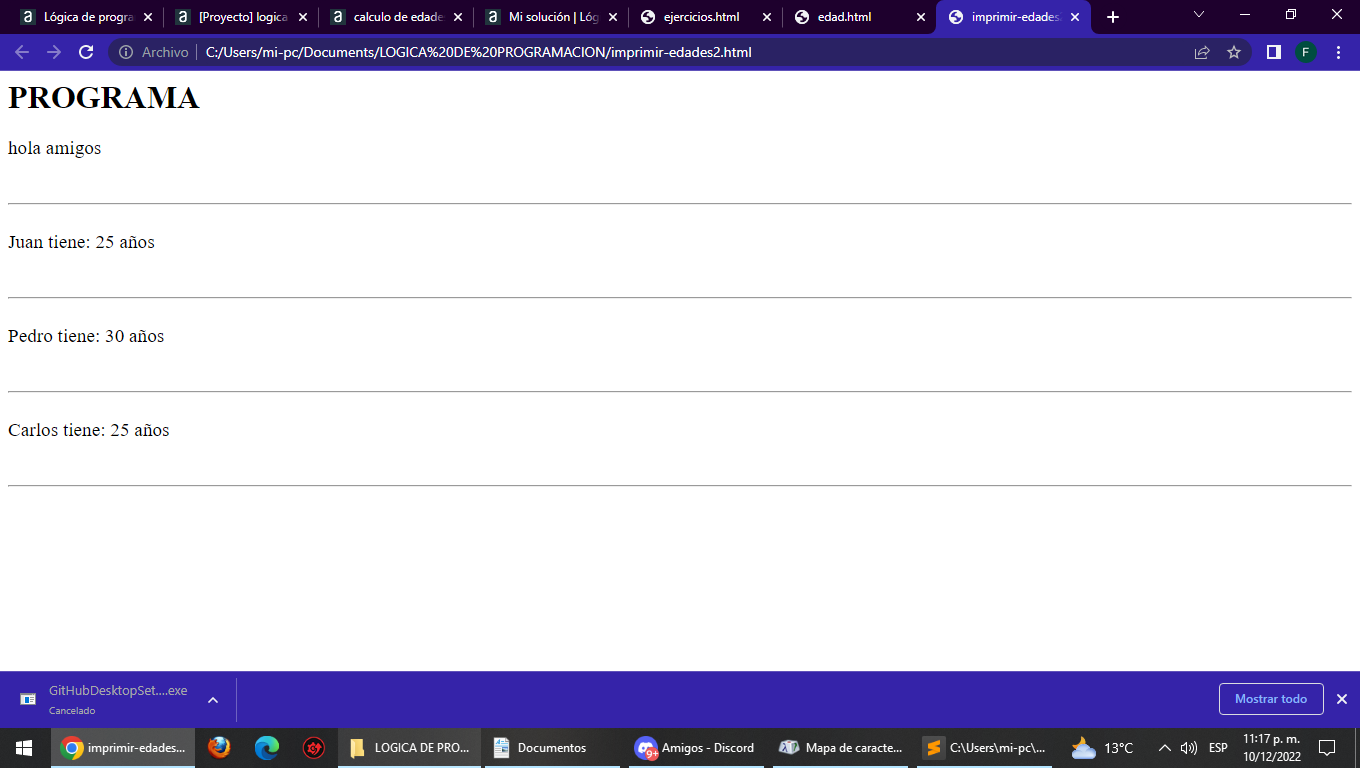The width and height of the screenshot is (1360, 768).
Task: Close the edad.html tab
Action: (921, 17)
